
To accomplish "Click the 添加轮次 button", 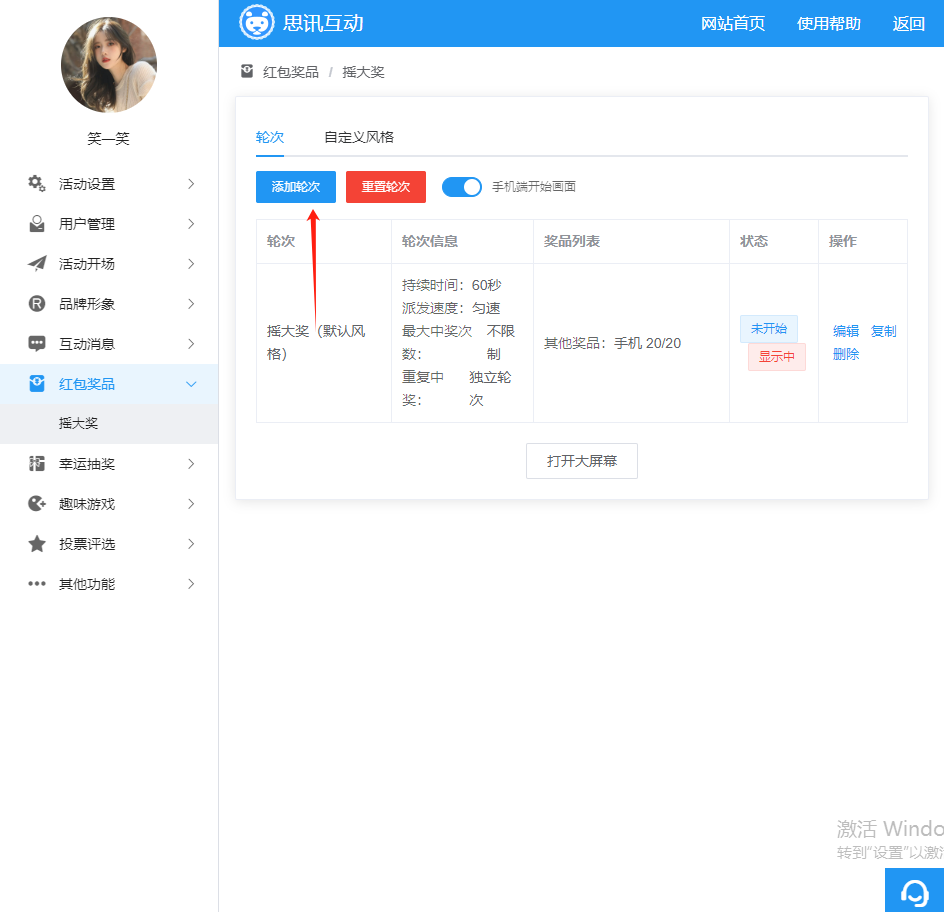I will [x=296, y=187].
